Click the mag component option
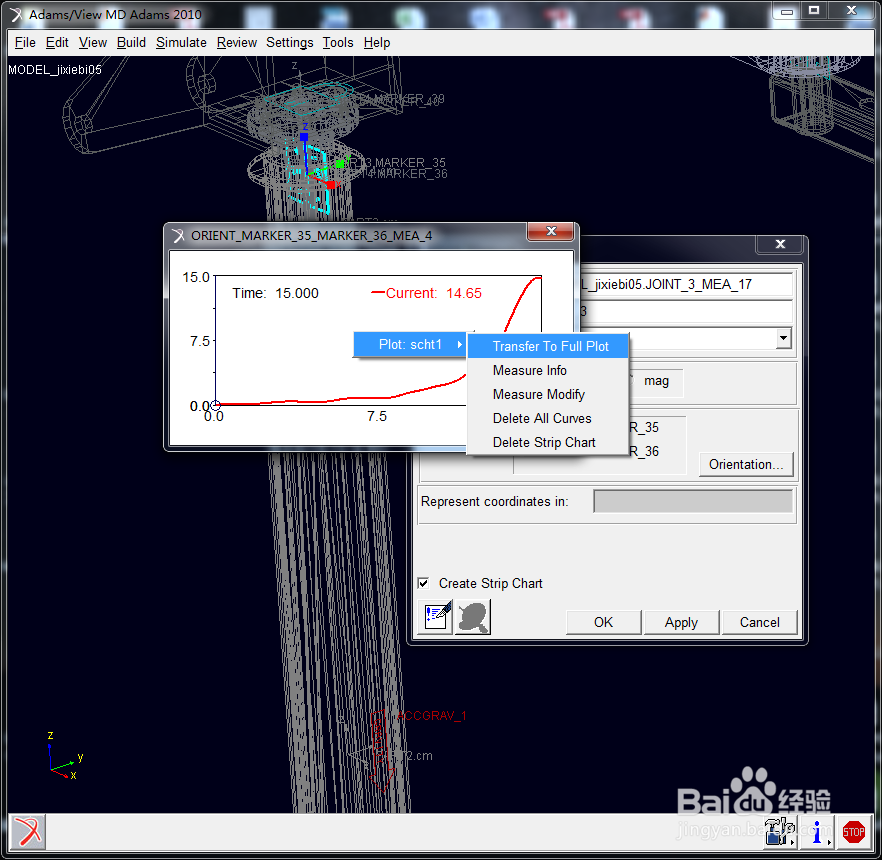The image size is (882, 860). click(656, 381)
